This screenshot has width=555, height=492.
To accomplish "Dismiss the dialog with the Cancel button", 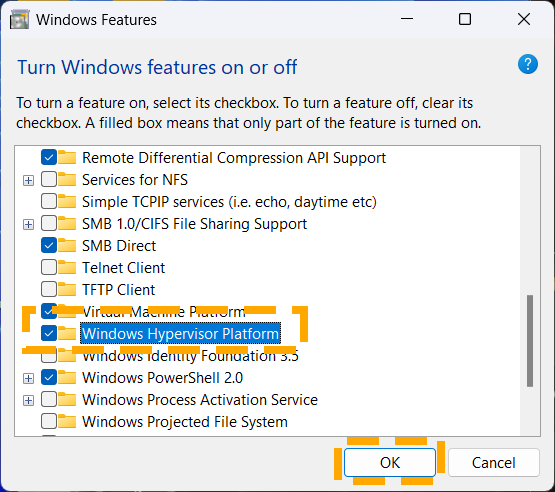I will [494, 463].
